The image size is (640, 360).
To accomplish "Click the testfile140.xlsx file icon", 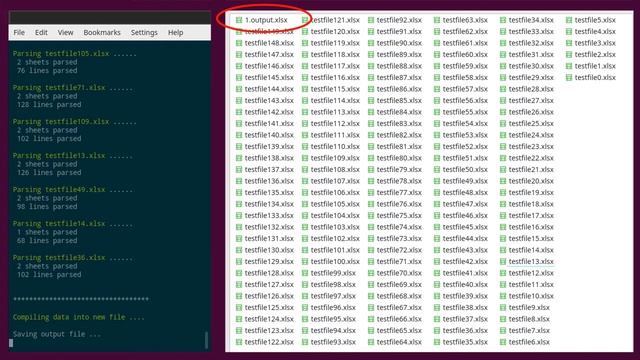I will click(239, 135).
